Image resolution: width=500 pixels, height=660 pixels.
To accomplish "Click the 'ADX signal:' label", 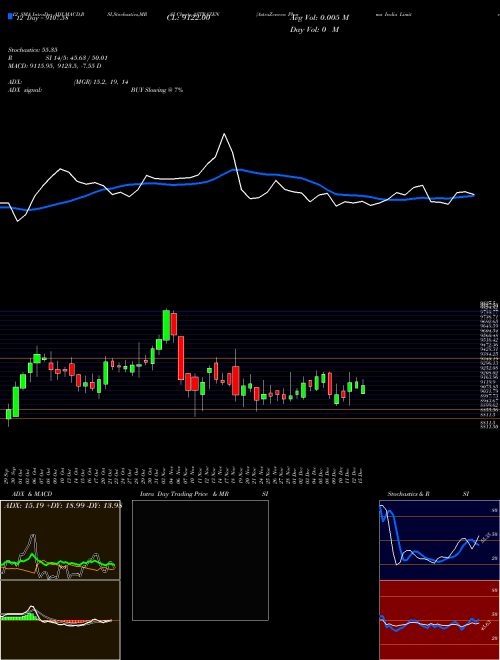I will pyautogui.click(x=24, y=90).
